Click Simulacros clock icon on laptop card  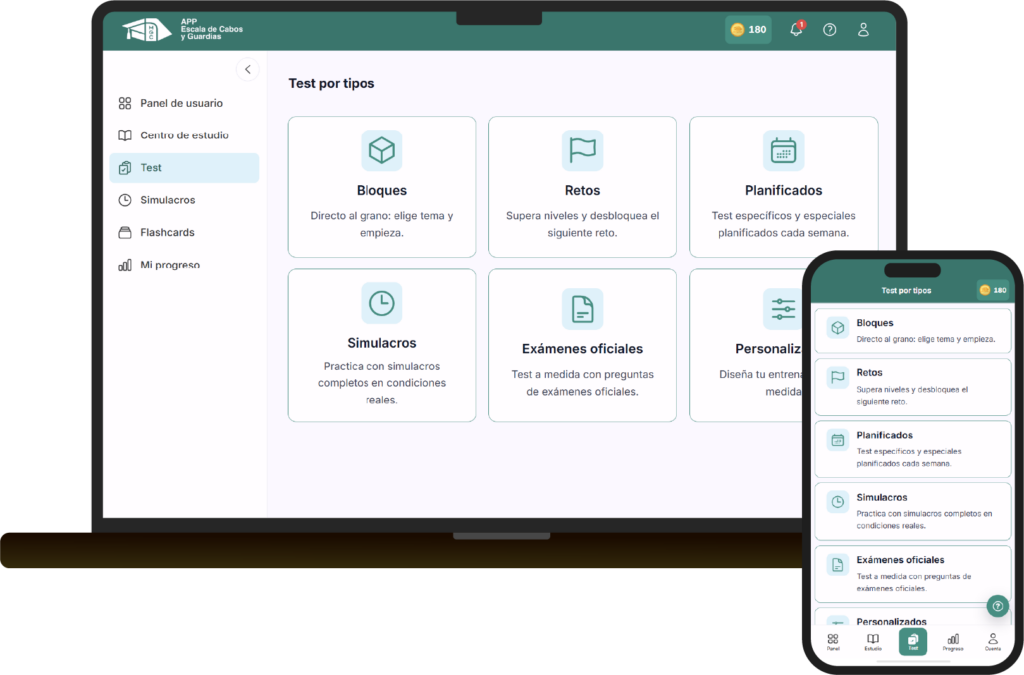pos(381,303)
